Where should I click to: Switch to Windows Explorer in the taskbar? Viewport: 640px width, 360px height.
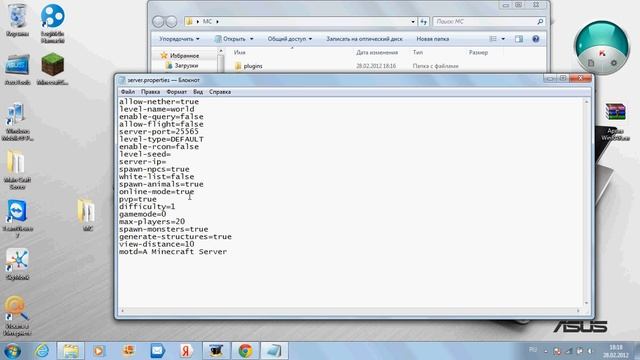pos(71,351)
